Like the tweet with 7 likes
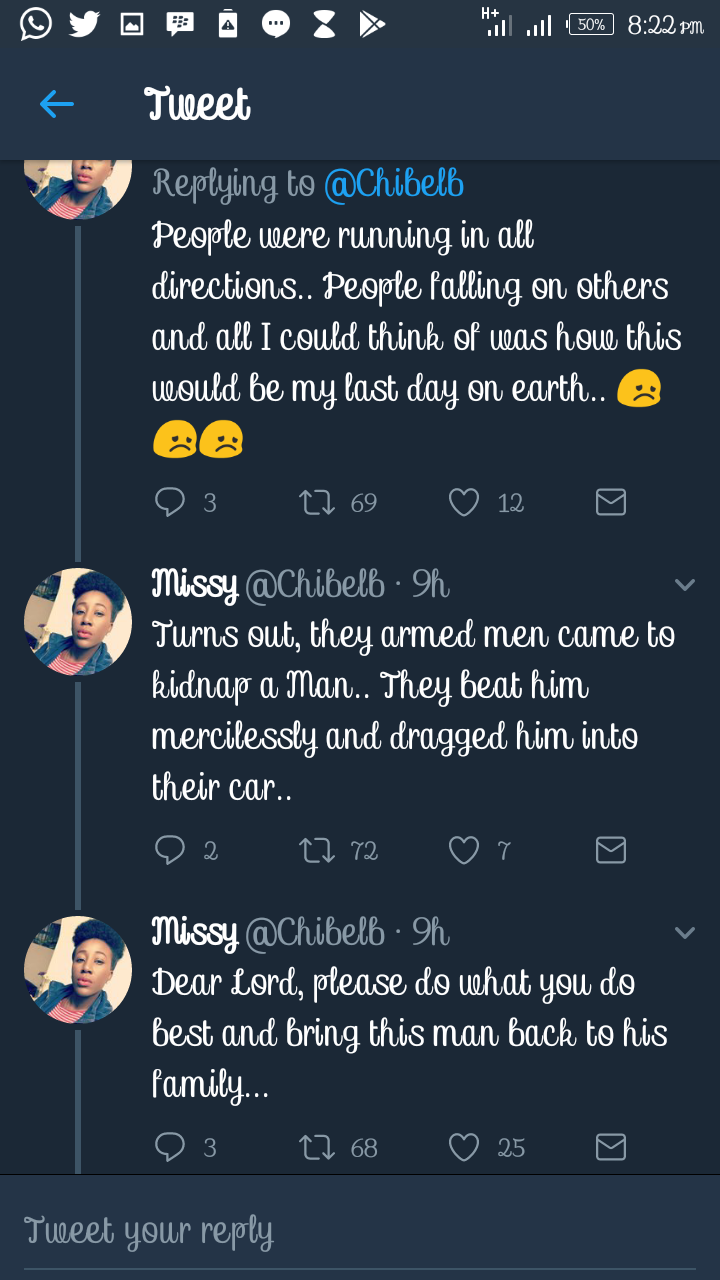Image resolution: width=720 pixels, height=1280 pixels. point(464,850)
